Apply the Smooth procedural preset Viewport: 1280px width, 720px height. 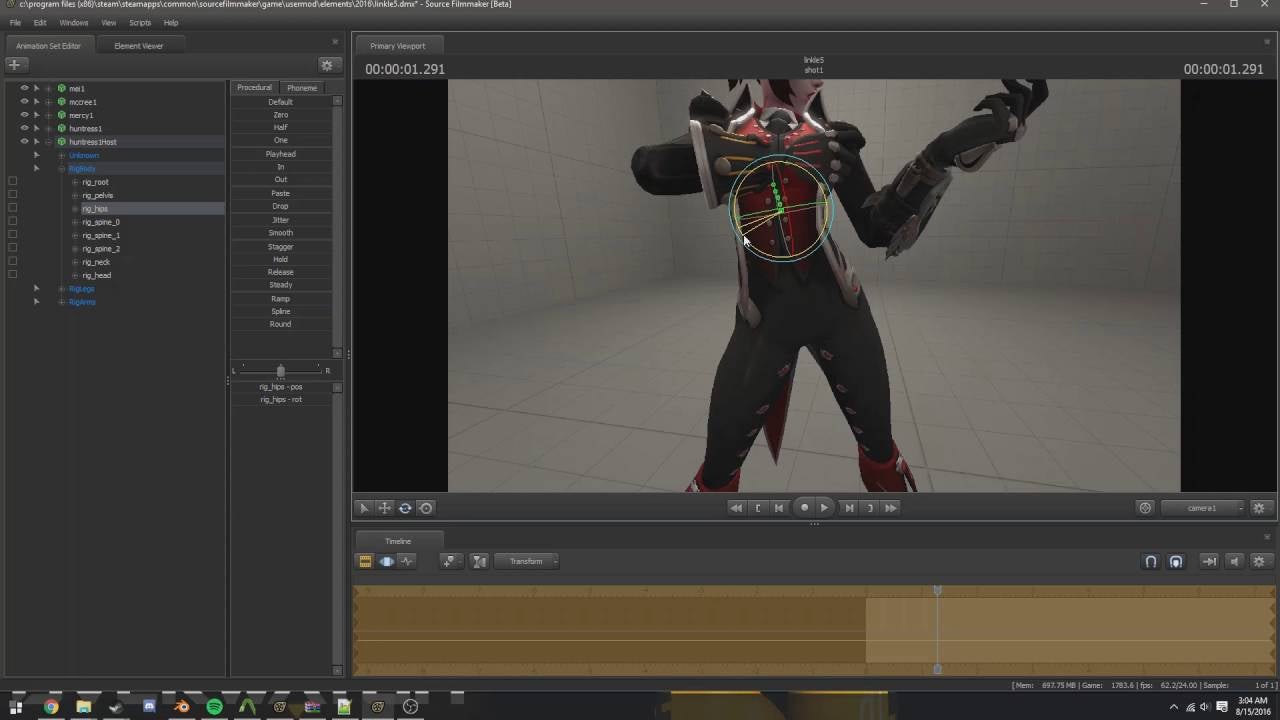click(x=280, y=233)
